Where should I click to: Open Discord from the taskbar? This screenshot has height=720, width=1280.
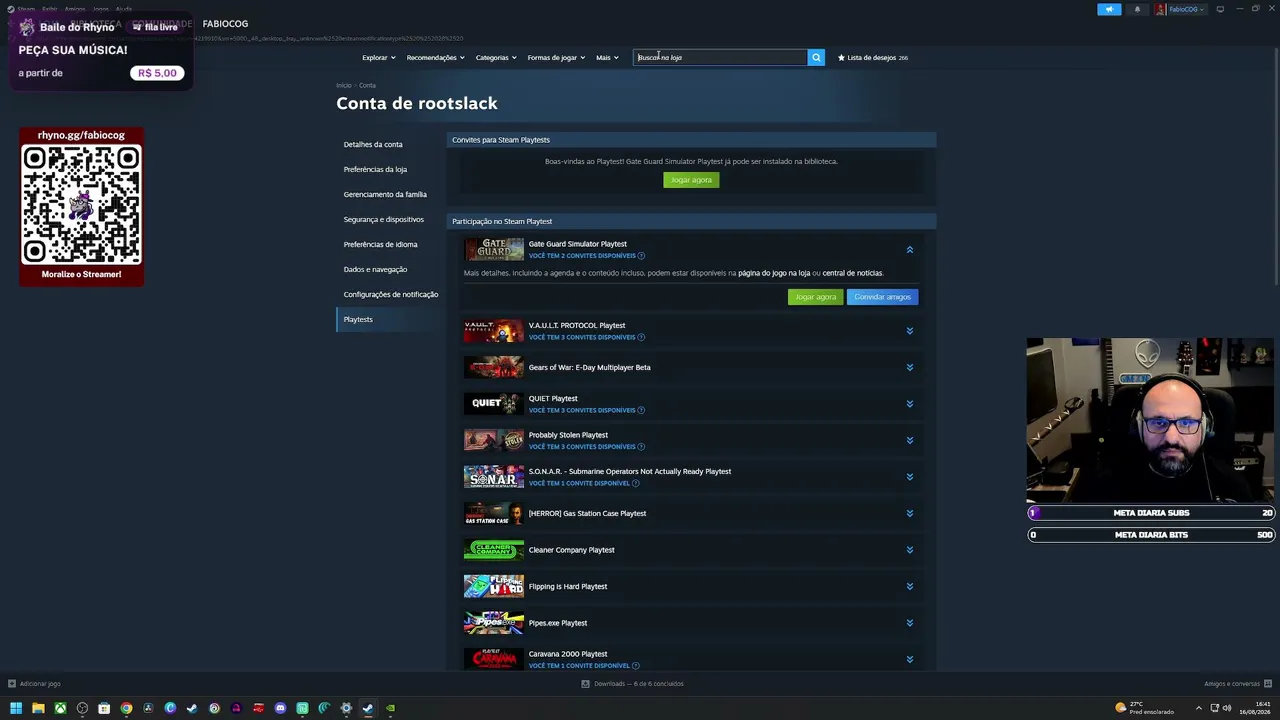tap(280, 708)
